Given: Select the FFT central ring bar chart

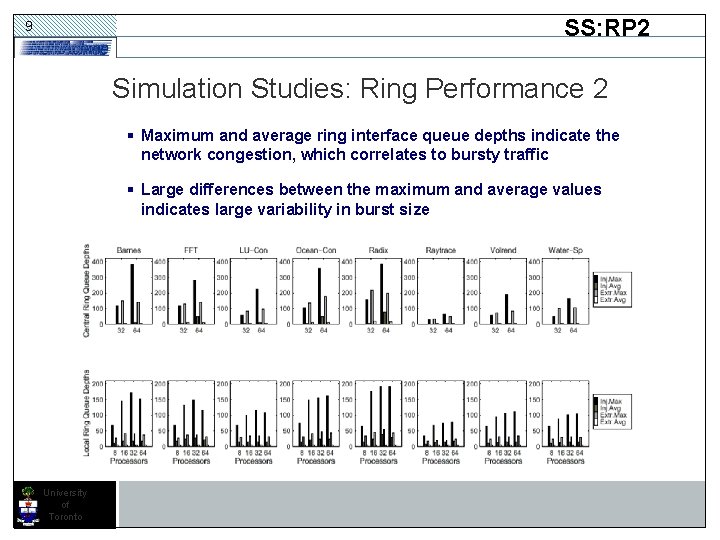Looking at the screenshot, I should click(x=191, y=291).
